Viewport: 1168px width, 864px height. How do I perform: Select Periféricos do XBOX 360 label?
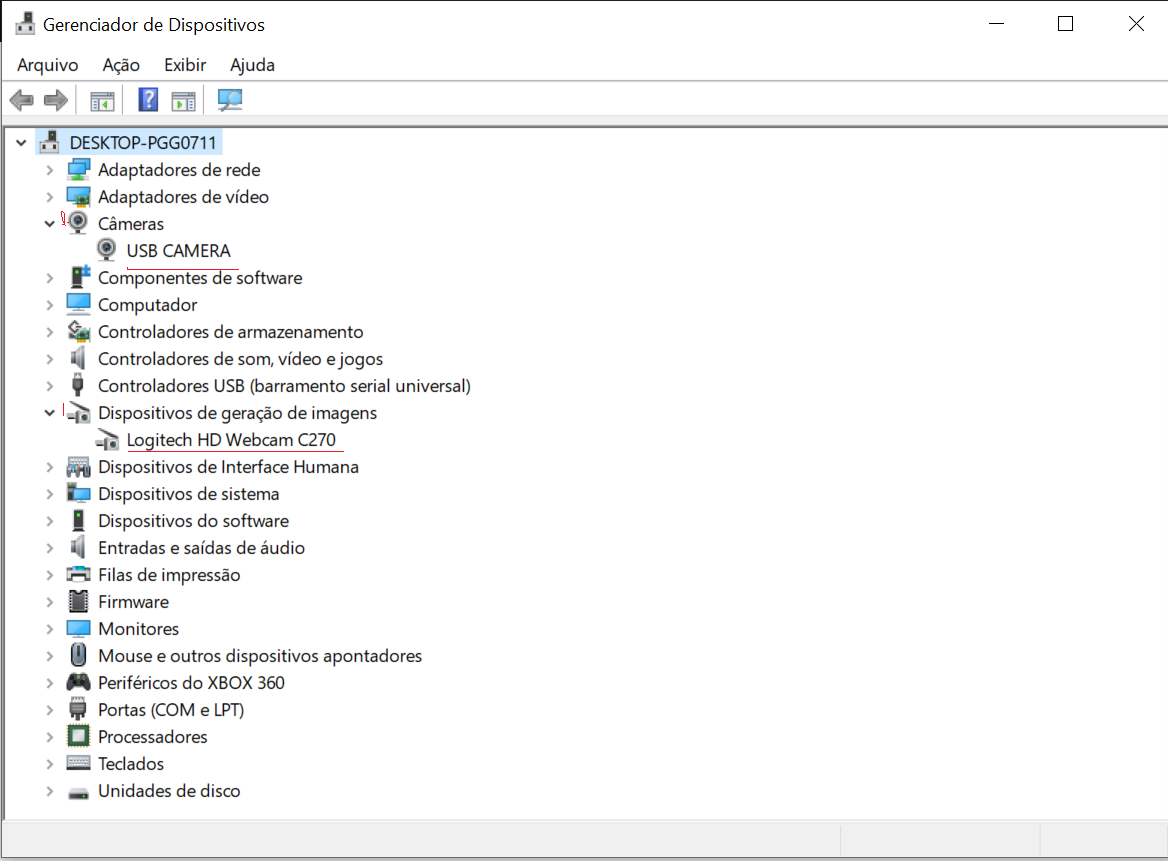pos(191,683)
